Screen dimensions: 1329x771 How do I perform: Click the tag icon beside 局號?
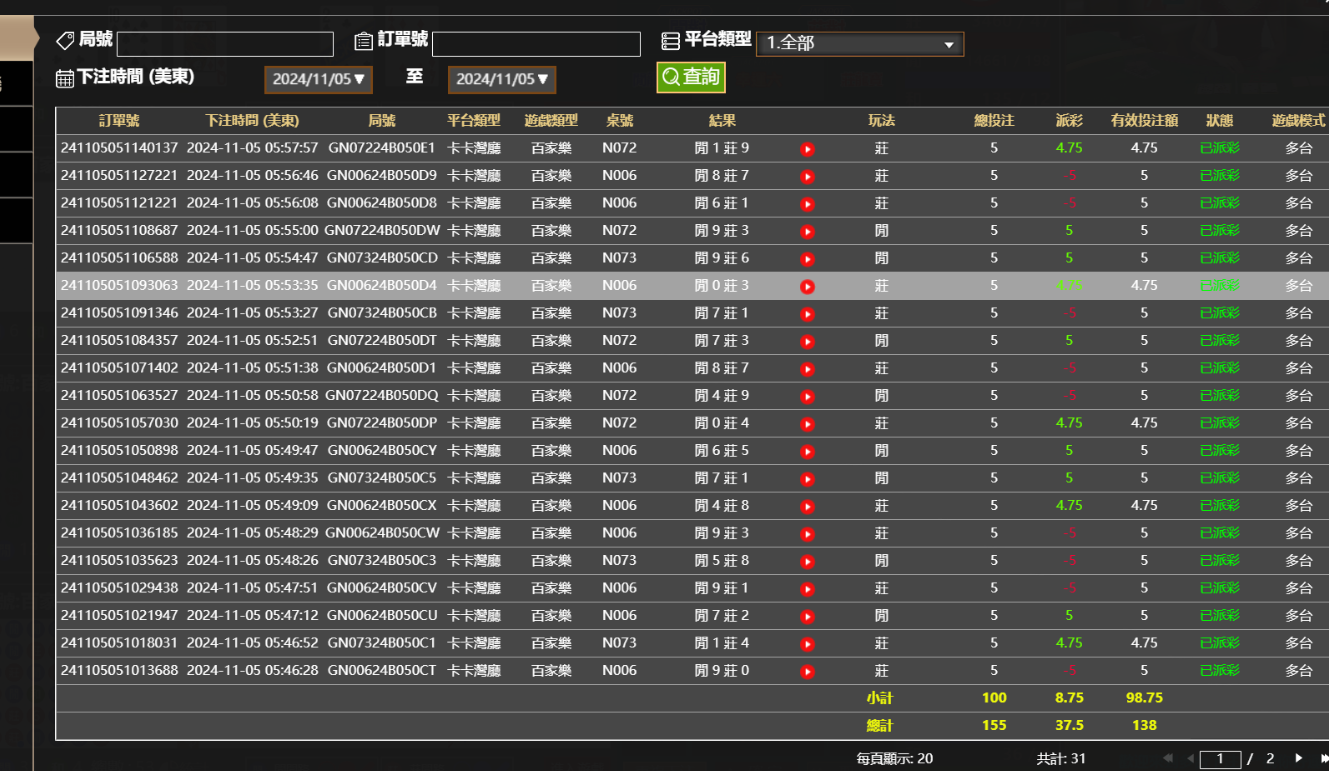(x=65, y=40)
